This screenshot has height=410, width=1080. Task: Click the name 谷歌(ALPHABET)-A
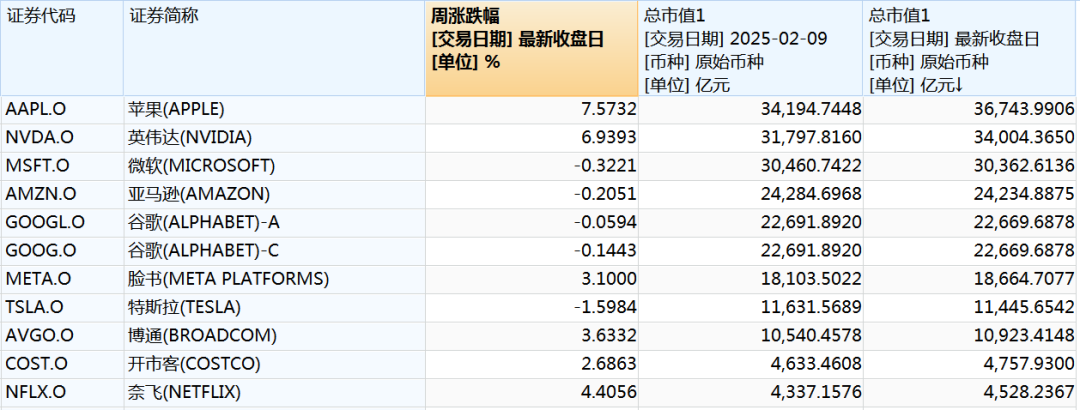click(204, 223)
